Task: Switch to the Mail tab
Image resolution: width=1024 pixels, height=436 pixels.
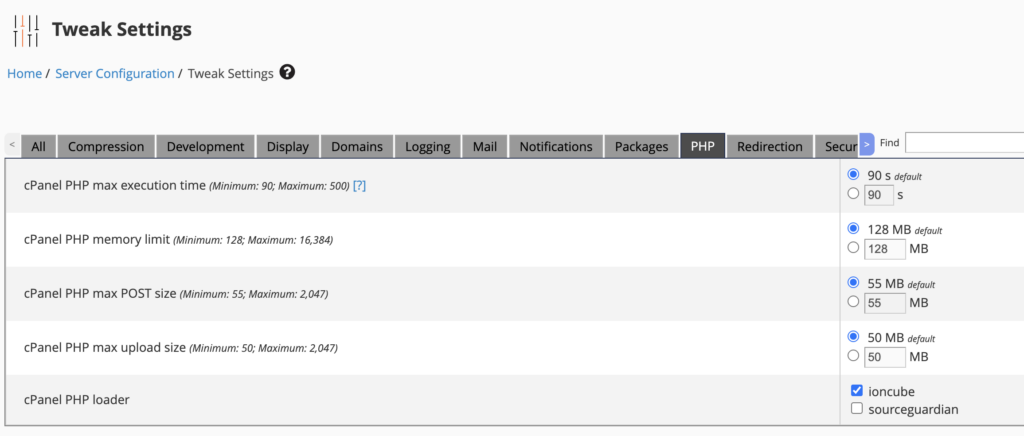Action: click(485, 146)
